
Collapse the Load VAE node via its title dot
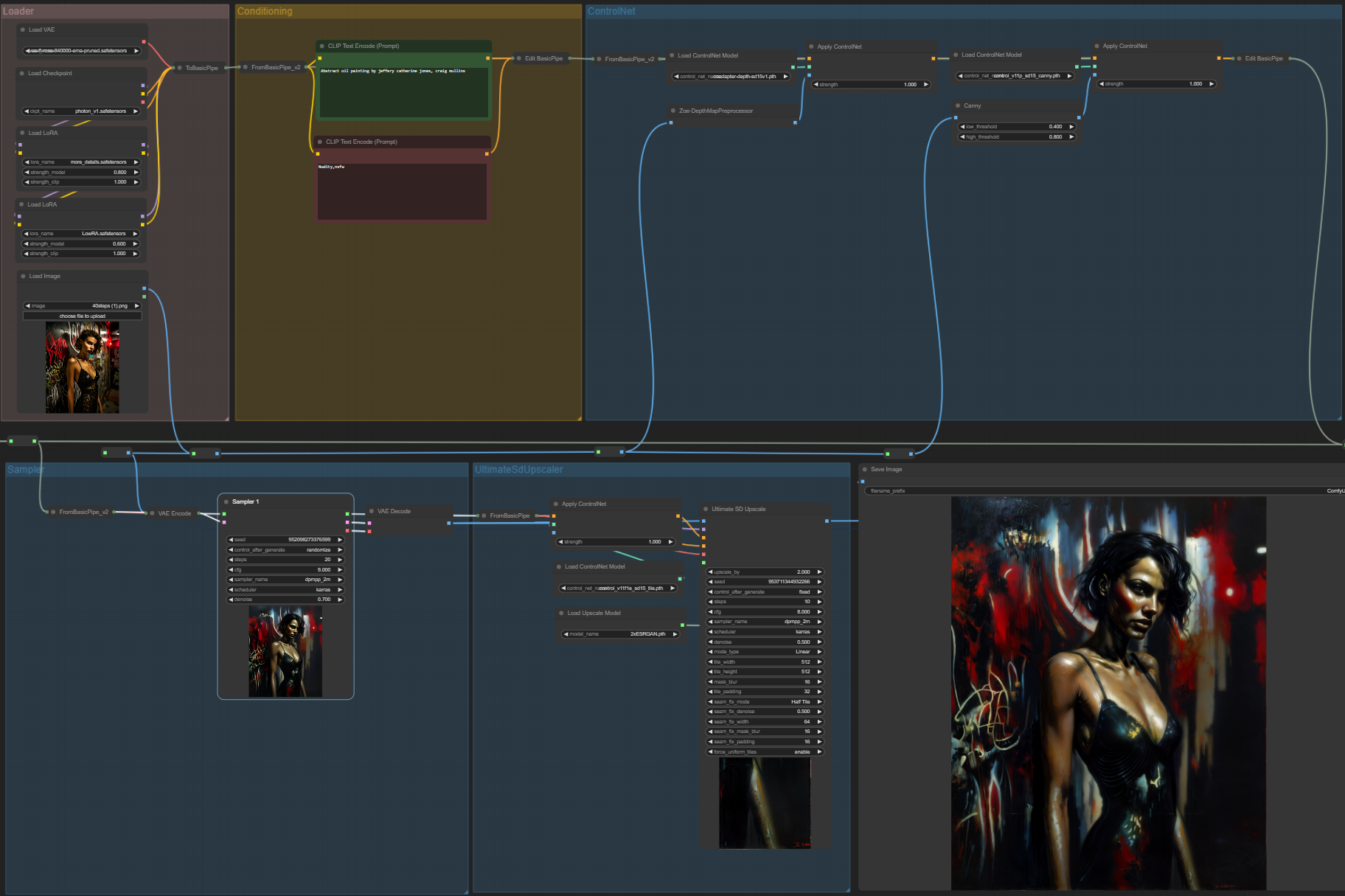[23, 30]
